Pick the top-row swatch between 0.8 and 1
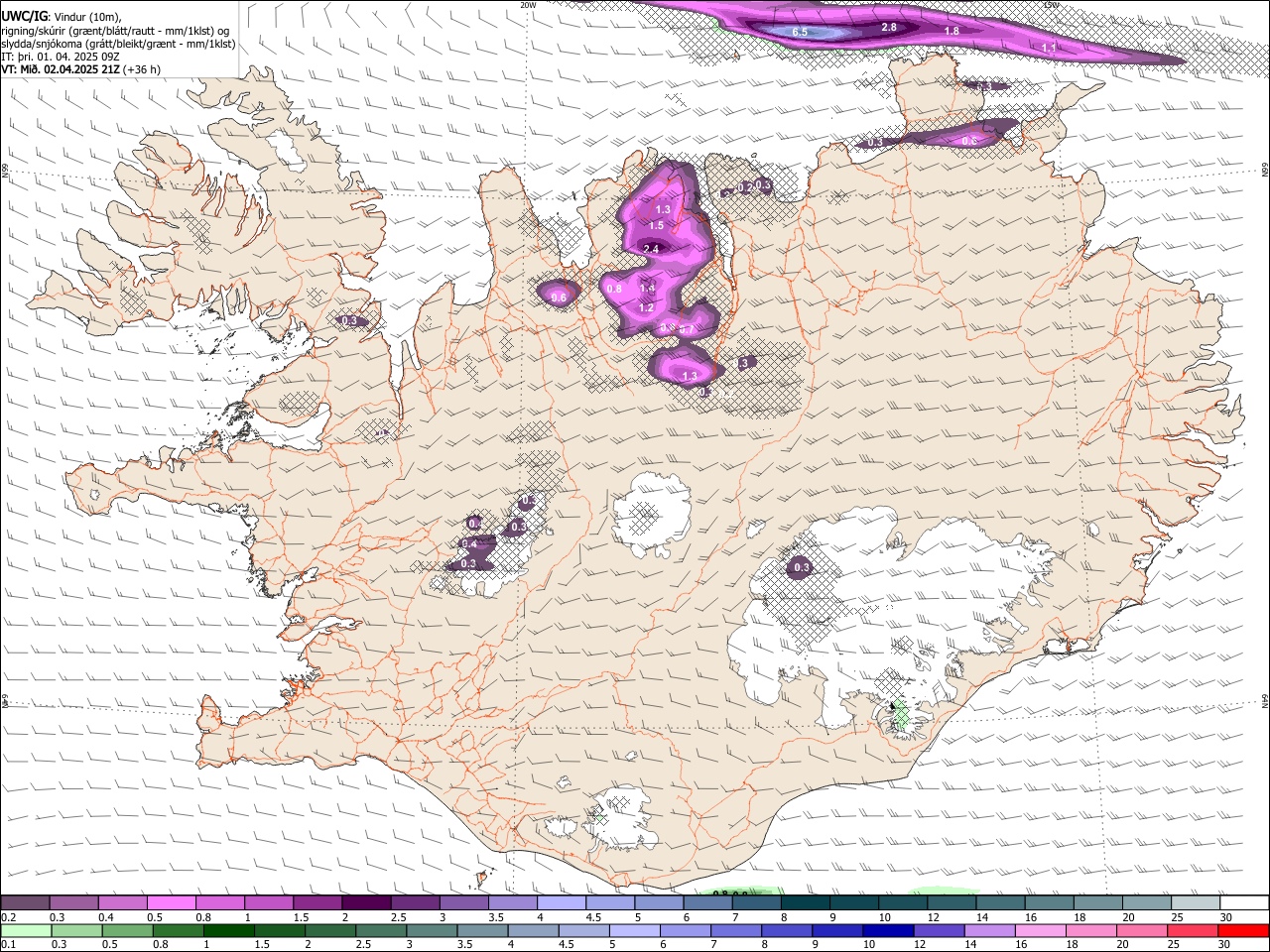This screenshot has width=1270, height=952. coord(219,902)
